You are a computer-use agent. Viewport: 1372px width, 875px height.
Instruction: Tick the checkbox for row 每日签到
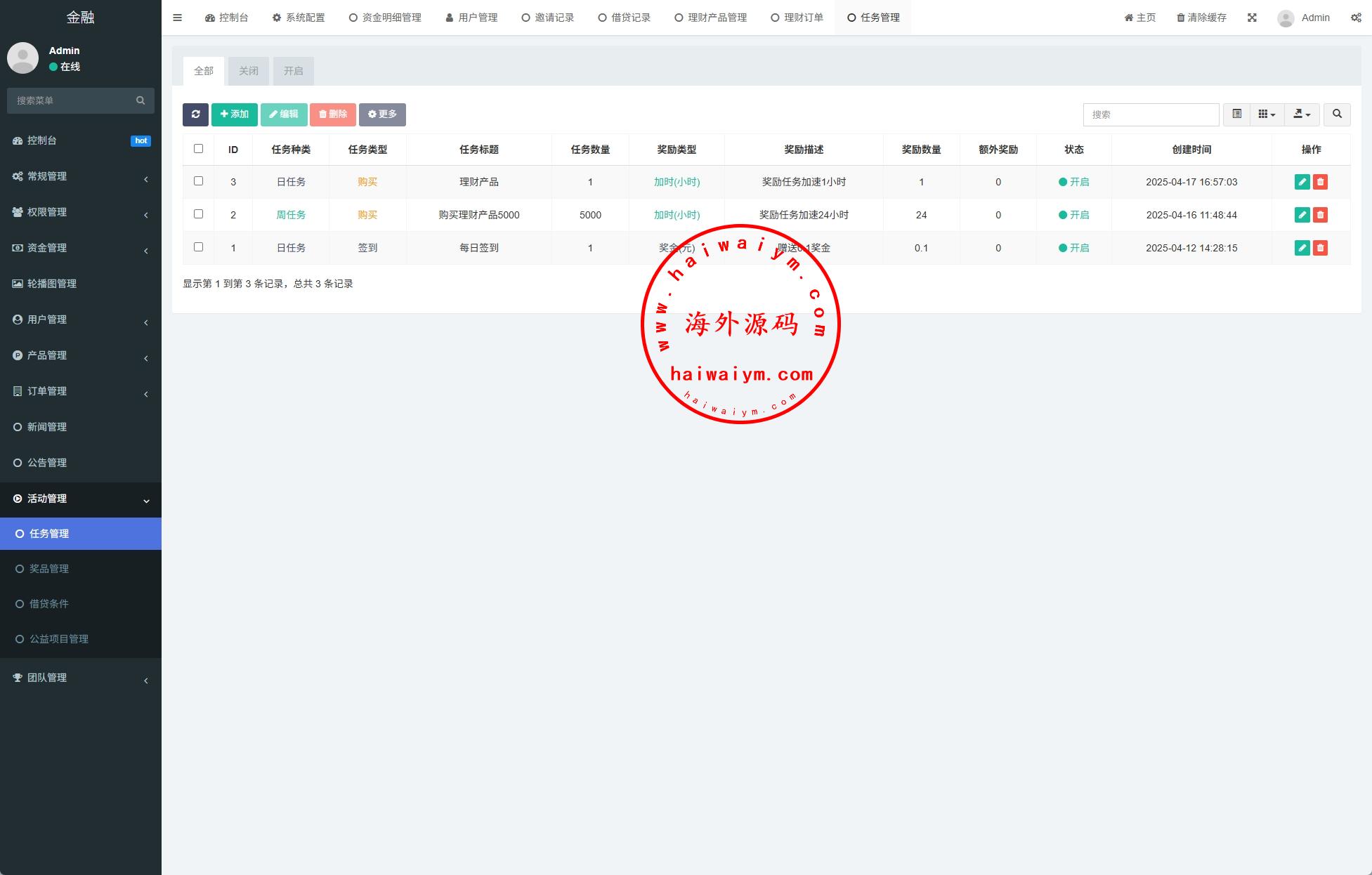point(198,247)
